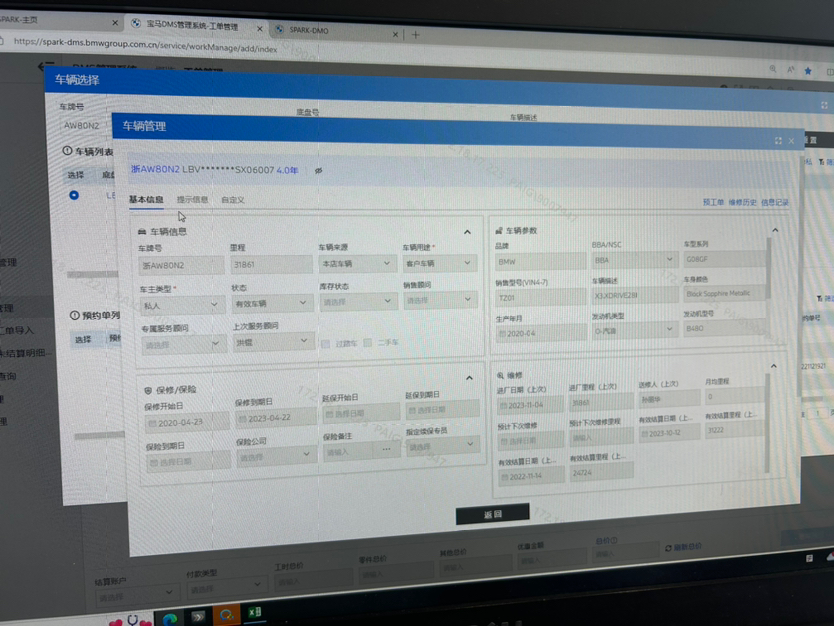Tick the 过路车 checkbox

(x=326, y=344)
